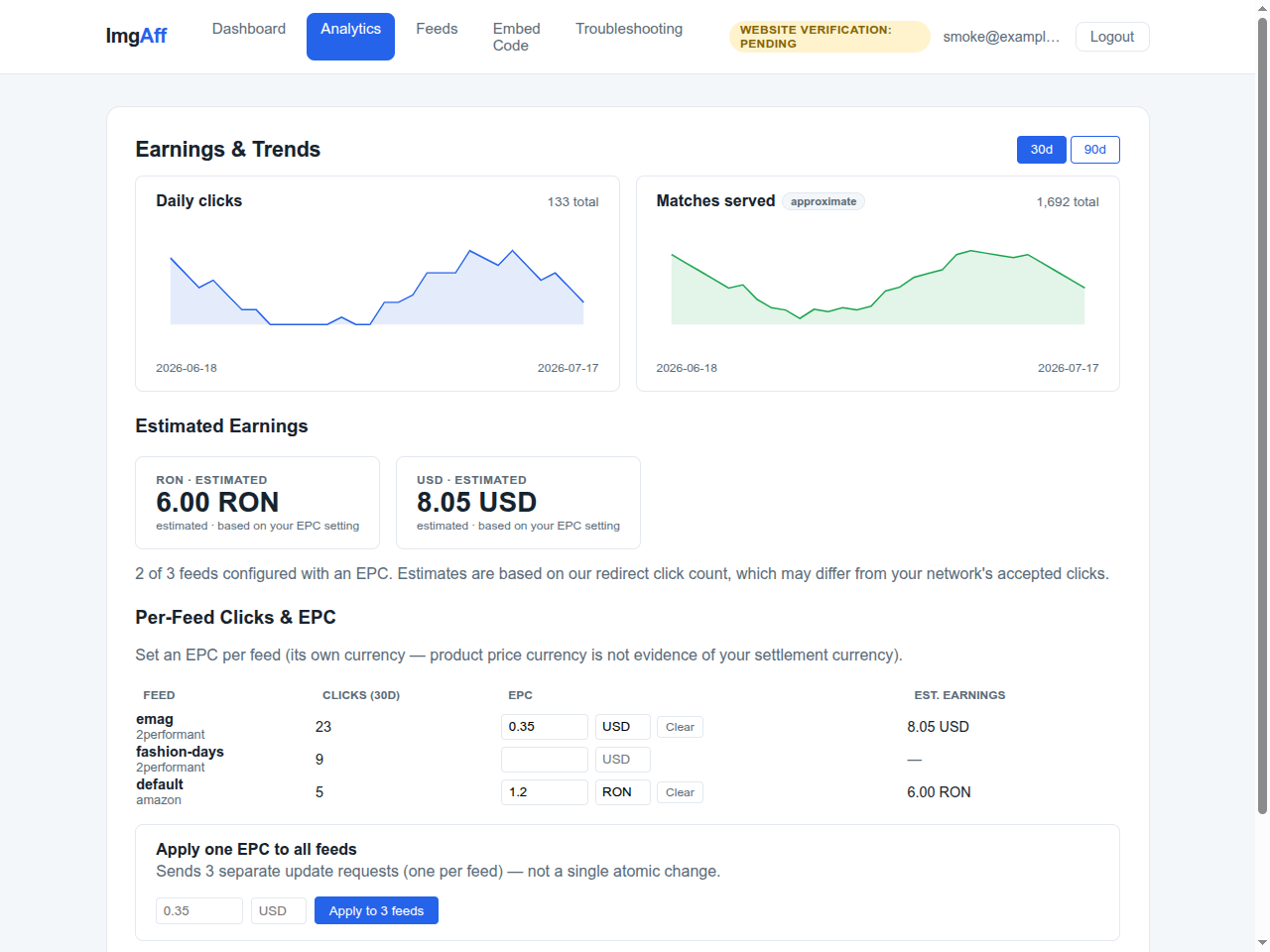Switch the range to 30d
Viewport: 1270px width, 952px height.
coord(1041,150)
